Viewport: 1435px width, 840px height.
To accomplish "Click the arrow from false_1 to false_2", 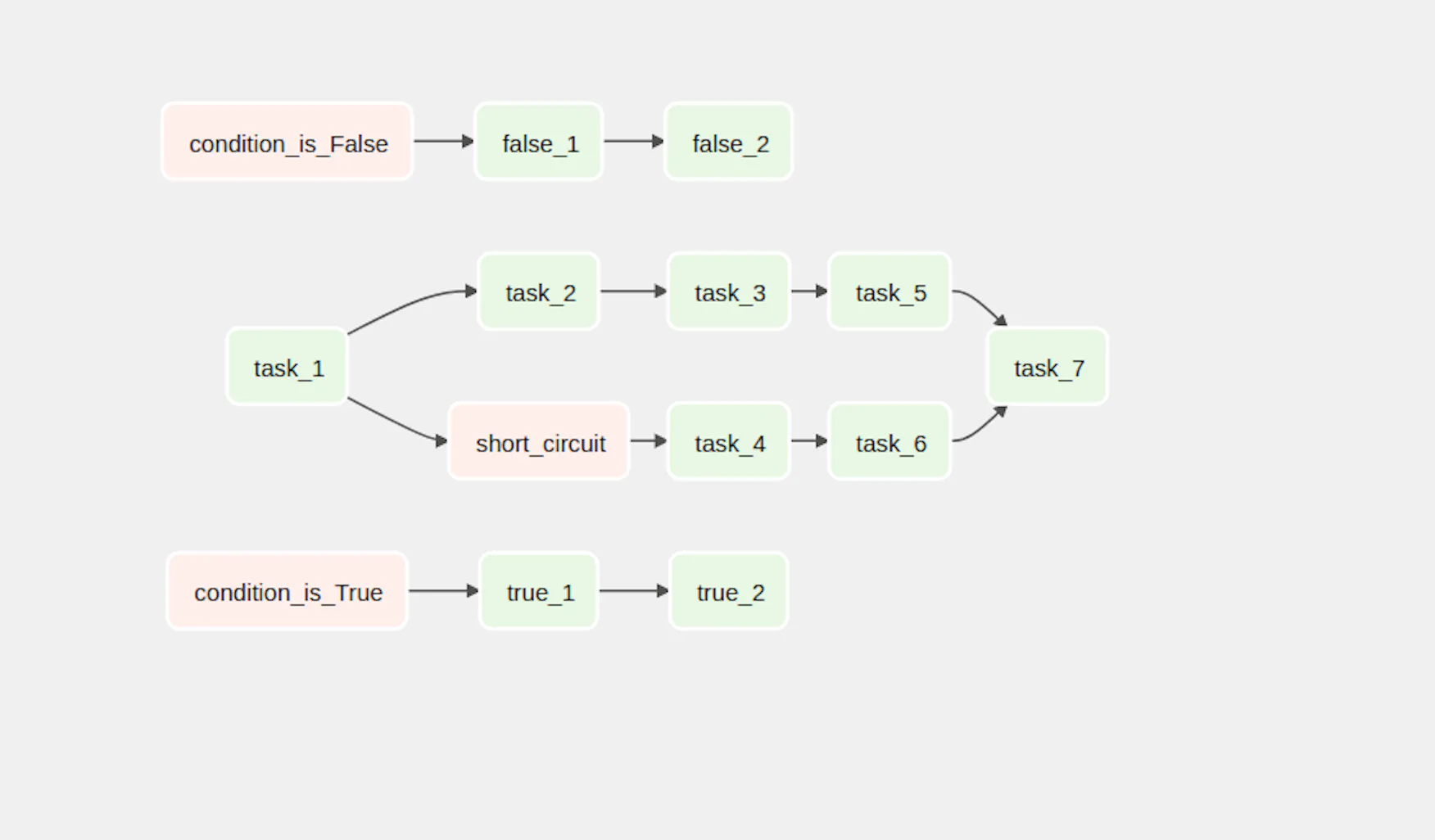I will (632, 142).
